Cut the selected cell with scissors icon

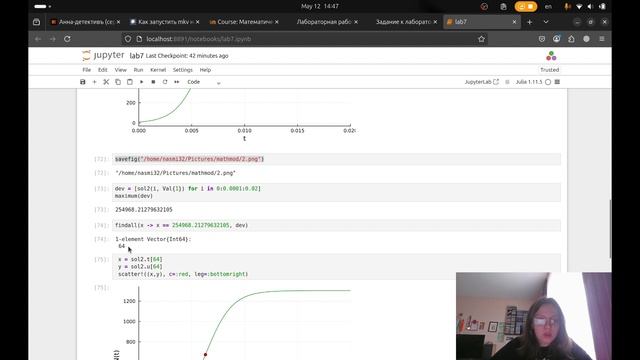[x=106, y=82]
